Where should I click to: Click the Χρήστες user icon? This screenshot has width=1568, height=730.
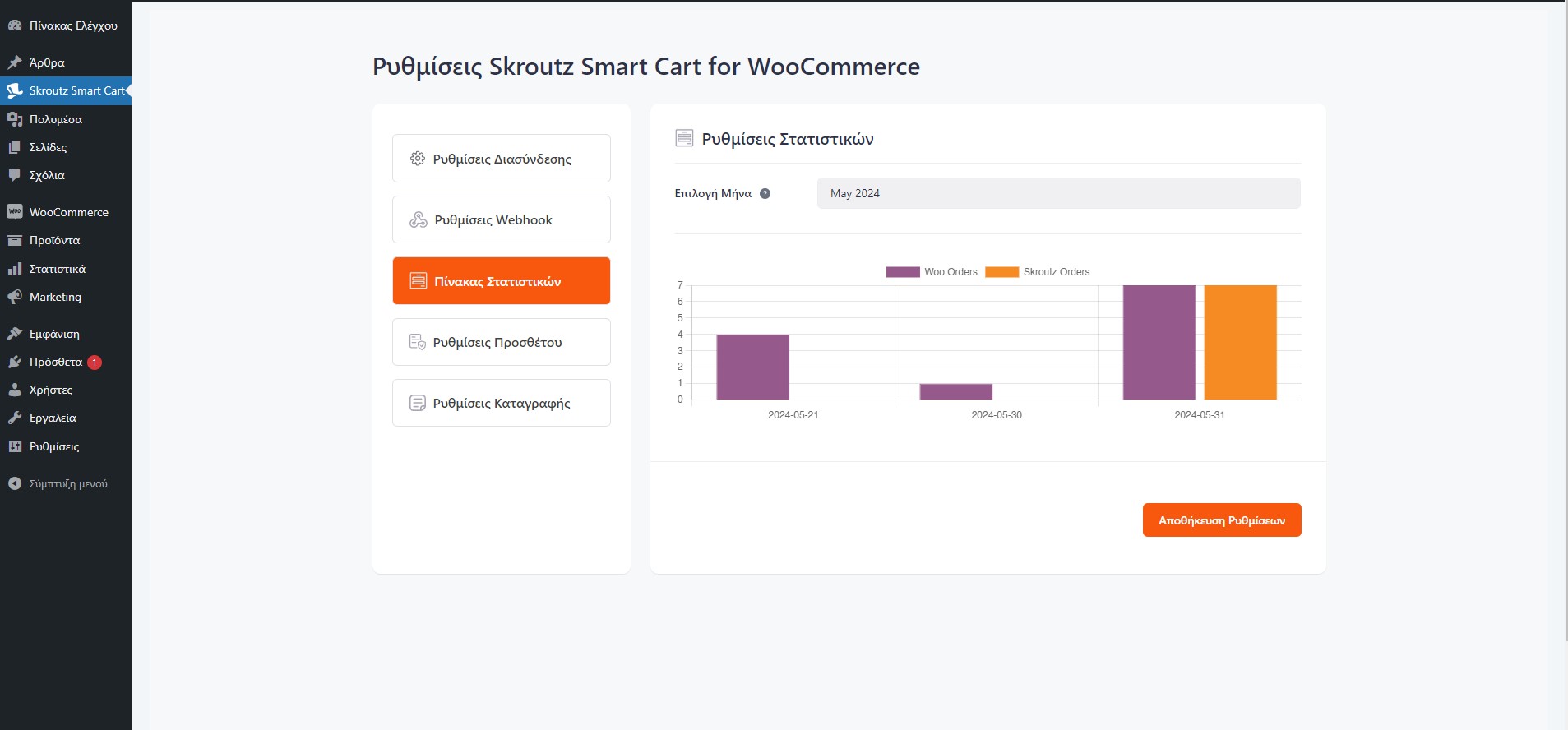point(15,390)
